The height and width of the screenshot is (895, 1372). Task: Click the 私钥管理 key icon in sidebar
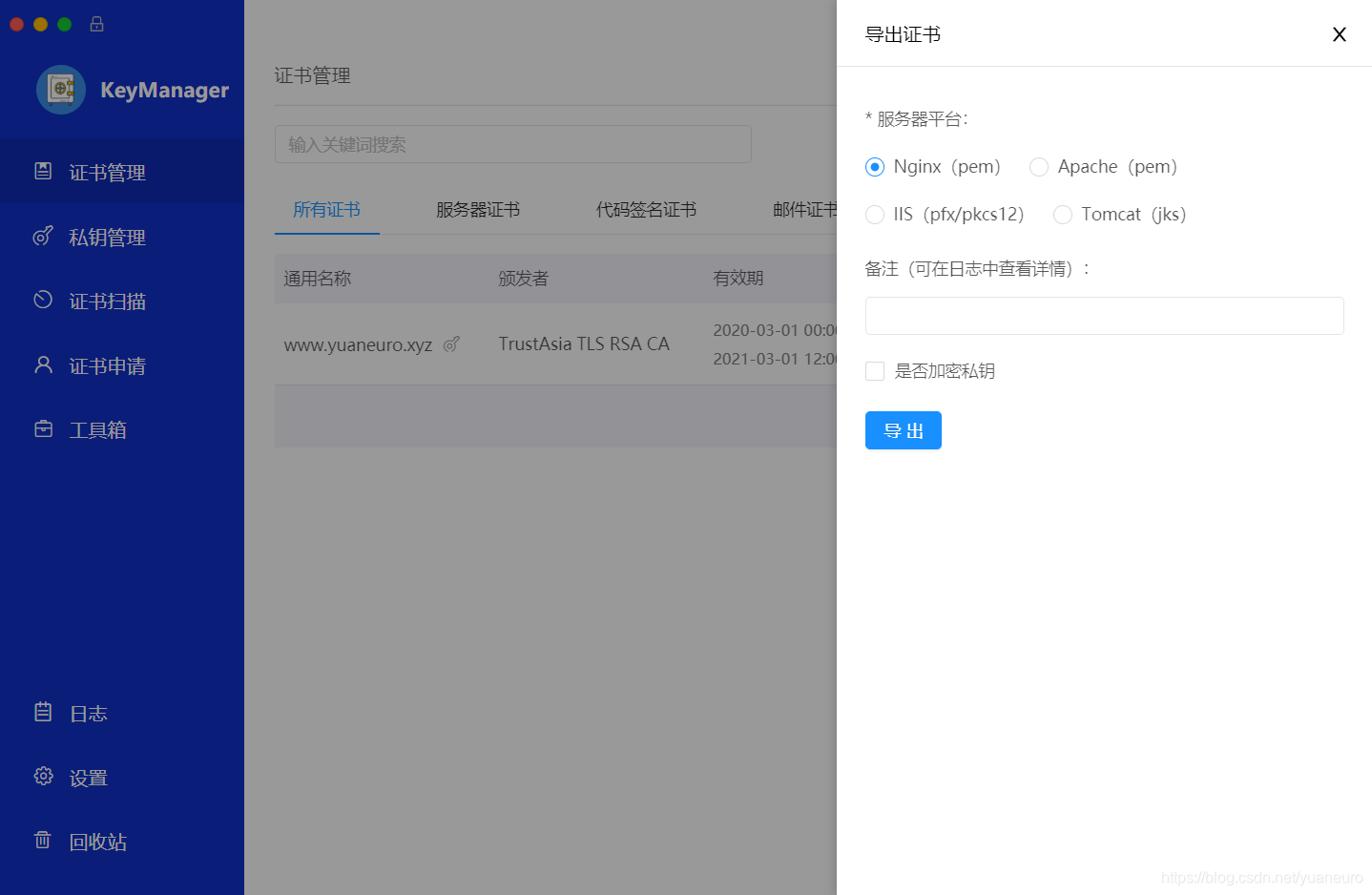coord(43,236)
